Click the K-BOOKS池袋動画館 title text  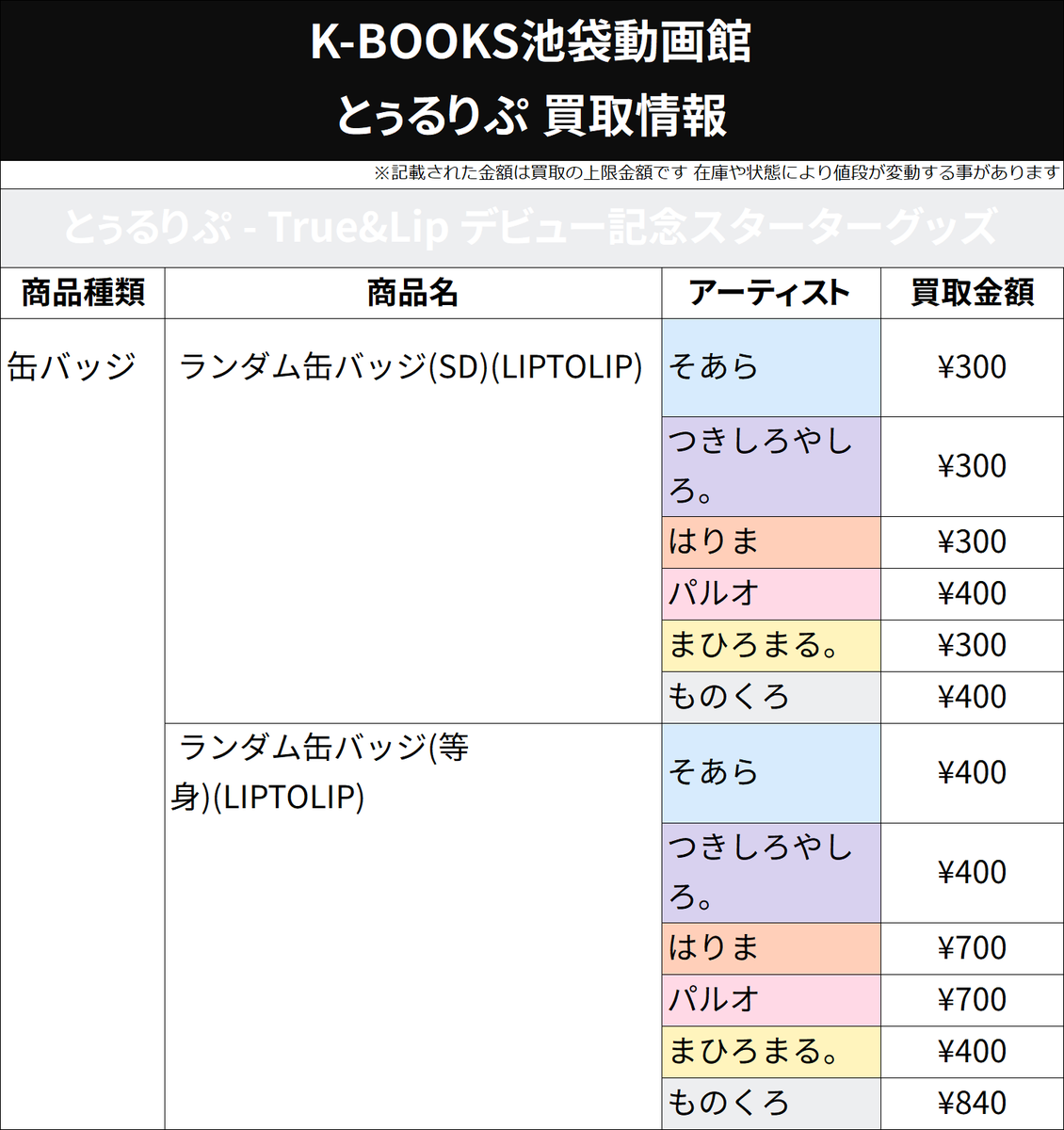[x=531, y=42]
